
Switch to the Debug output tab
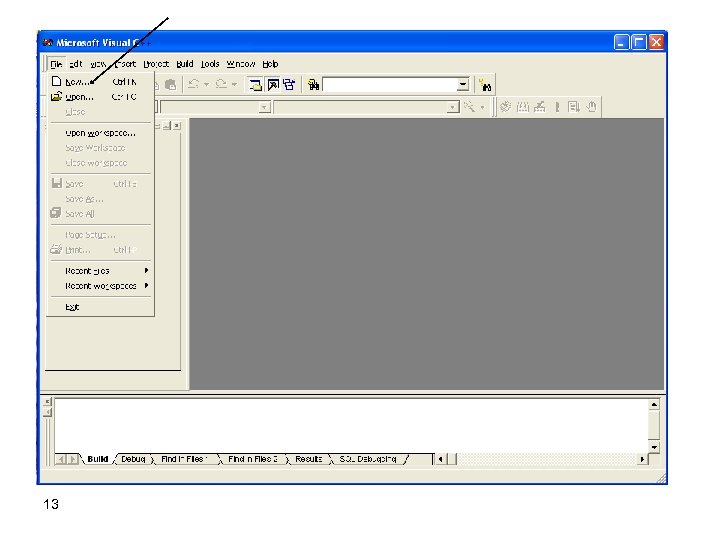(x=133, y=459)
